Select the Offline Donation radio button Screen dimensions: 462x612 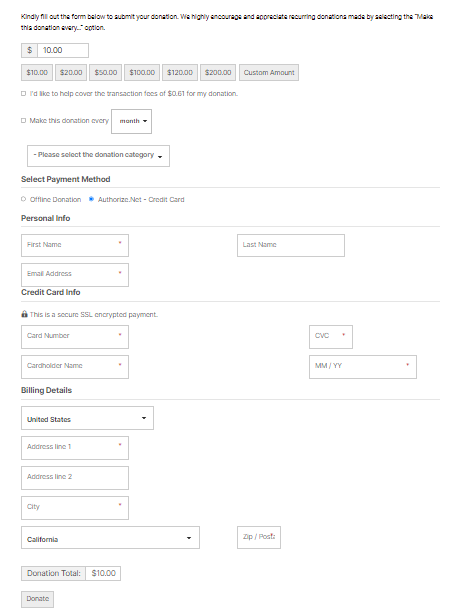23,199
